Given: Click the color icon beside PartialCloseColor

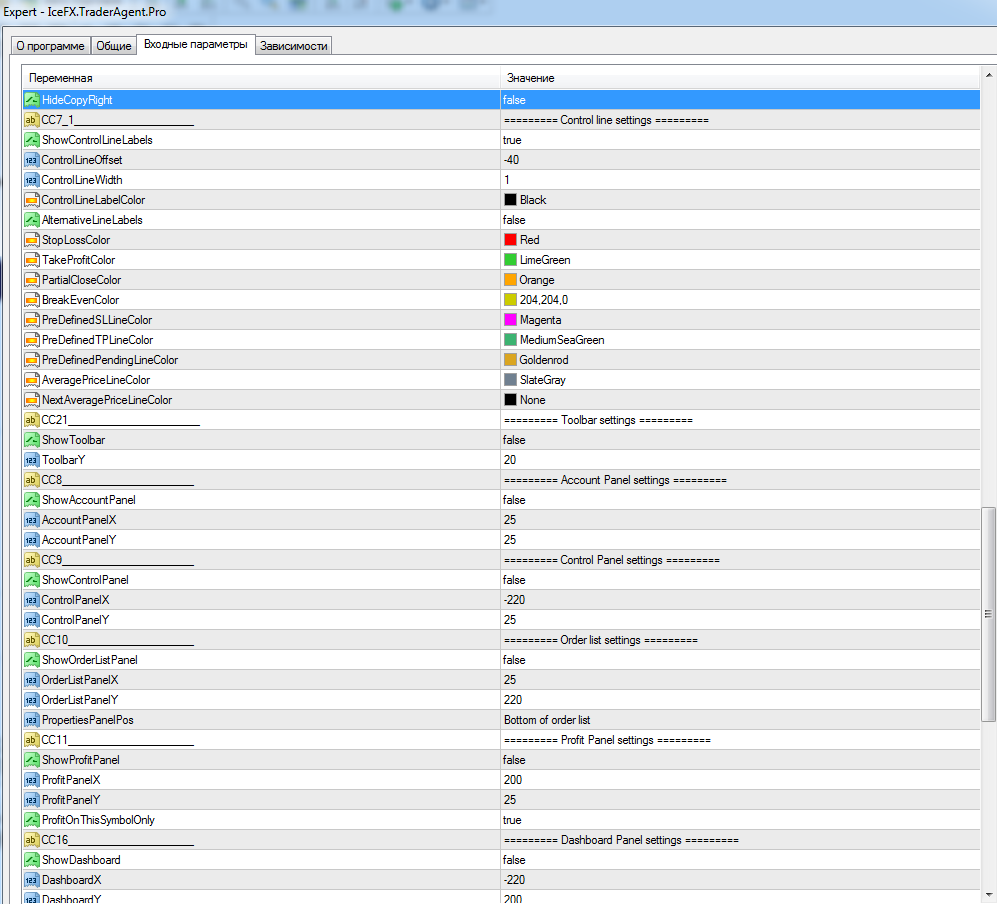Looking at the screenshot, I should 31,280.
